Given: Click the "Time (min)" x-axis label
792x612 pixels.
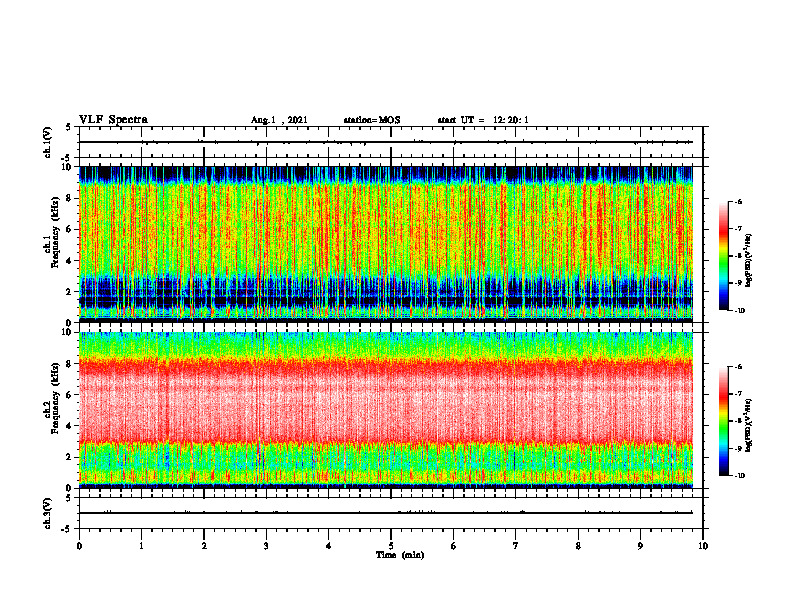Looking at the screenshot, I should pyautogui.click(x=400, y=555).
